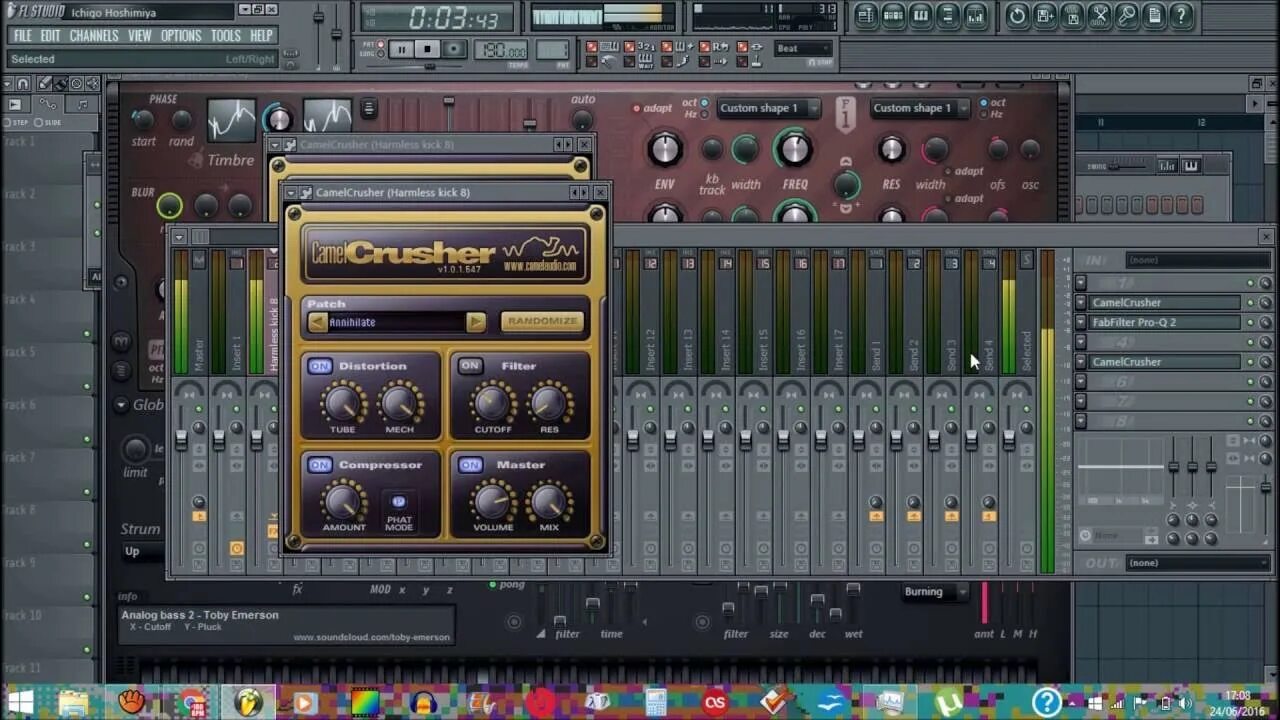Viewport: 1280px width, 720px height.
Task: Open the browser view icon
Action: pos(948,15)
